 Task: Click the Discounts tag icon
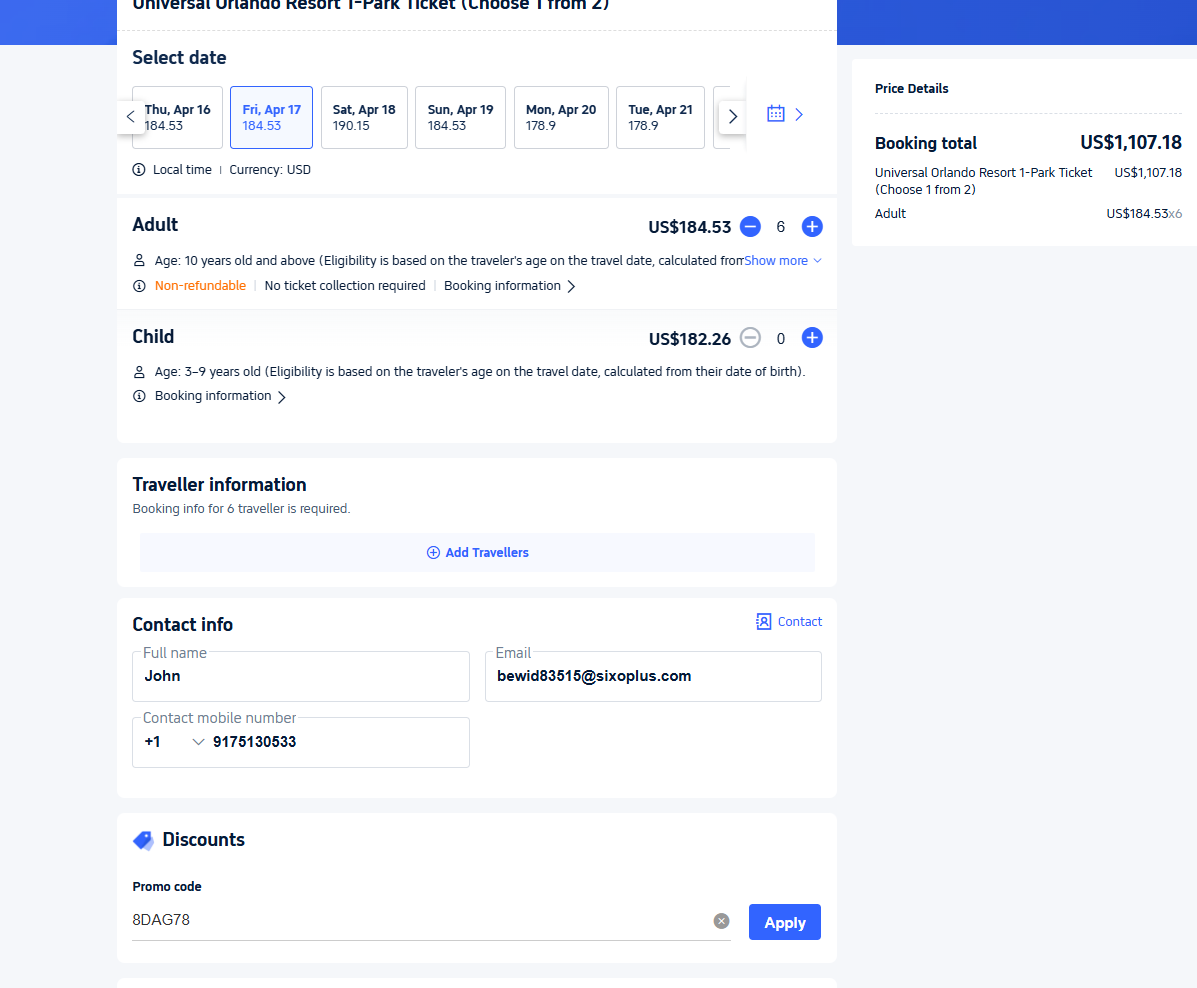pyautogui.click(x=144, y=840)
